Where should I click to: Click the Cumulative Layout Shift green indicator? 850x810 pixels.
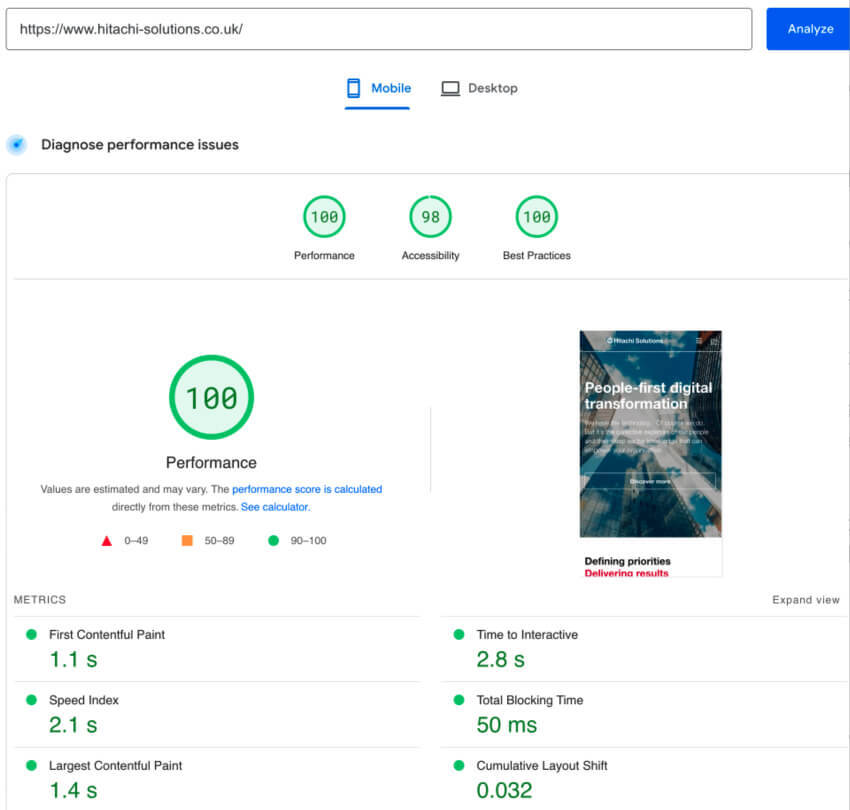pyautogui.click(x=459, y=766)
